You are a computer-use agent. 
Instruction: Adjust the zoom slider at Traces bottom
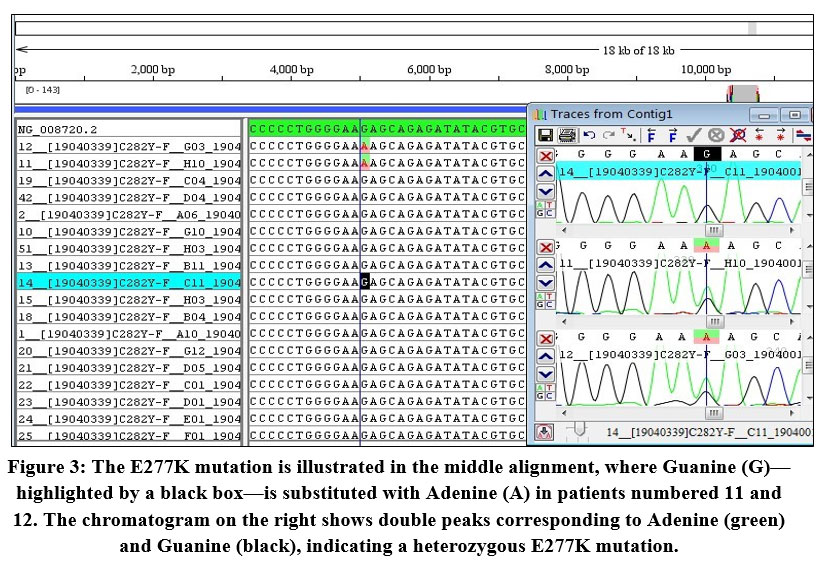coord(577,430)
